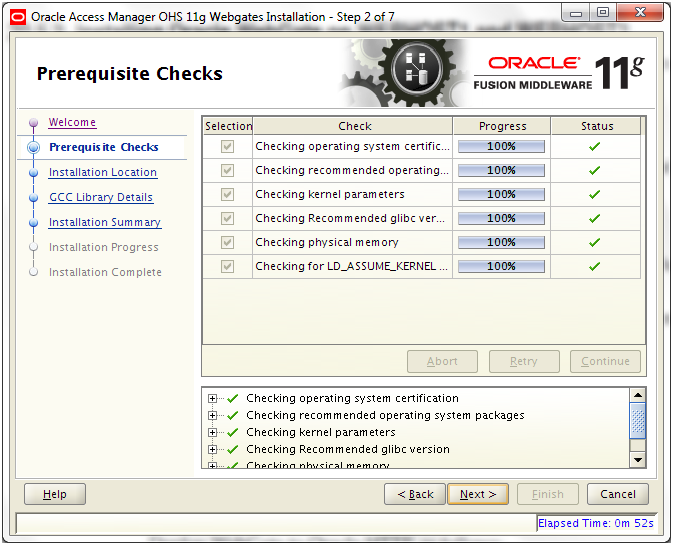The height and width of the screenshot is (545, 673).
Task: Cancel the installation
Action: coord(618,494)
